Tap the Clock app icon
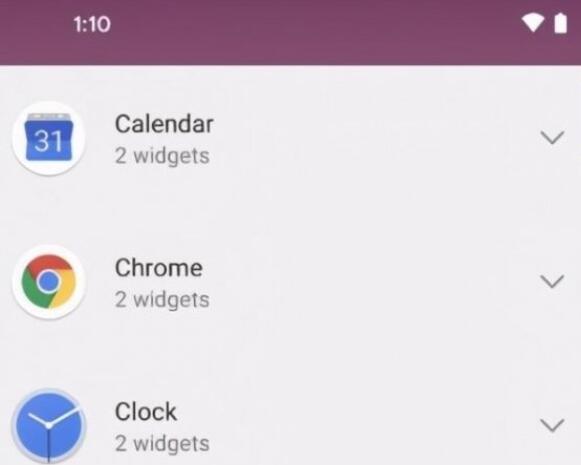Image resolution: width=581 pixels, height=465 pixels. click(49, 425)
